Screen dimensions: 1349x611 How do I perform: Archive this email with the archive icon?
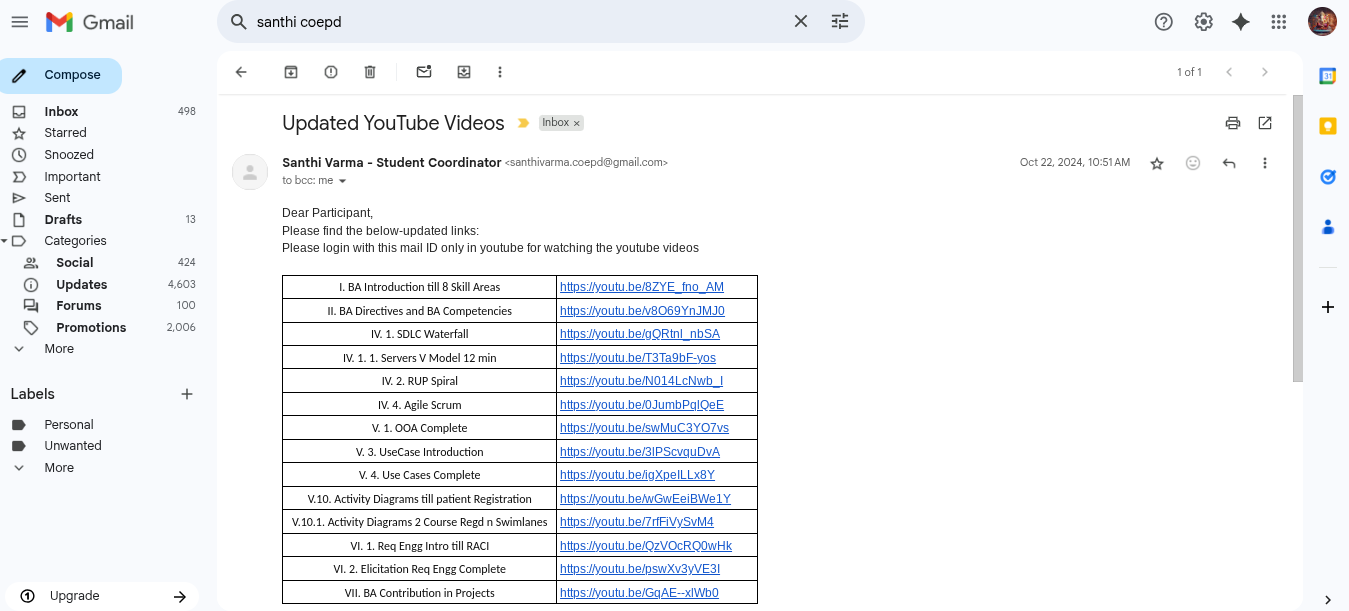(x=291, y=72)
